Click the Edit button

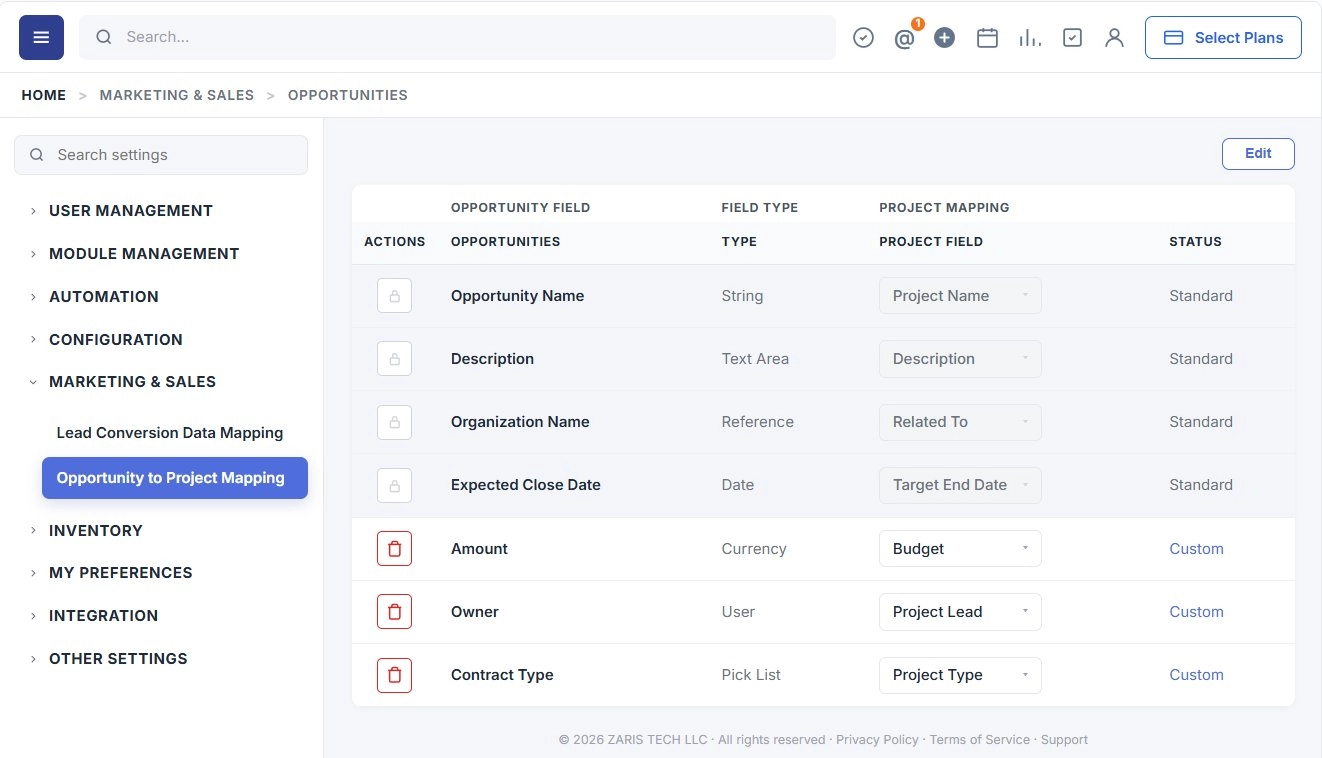click(x=1258, y=154)
